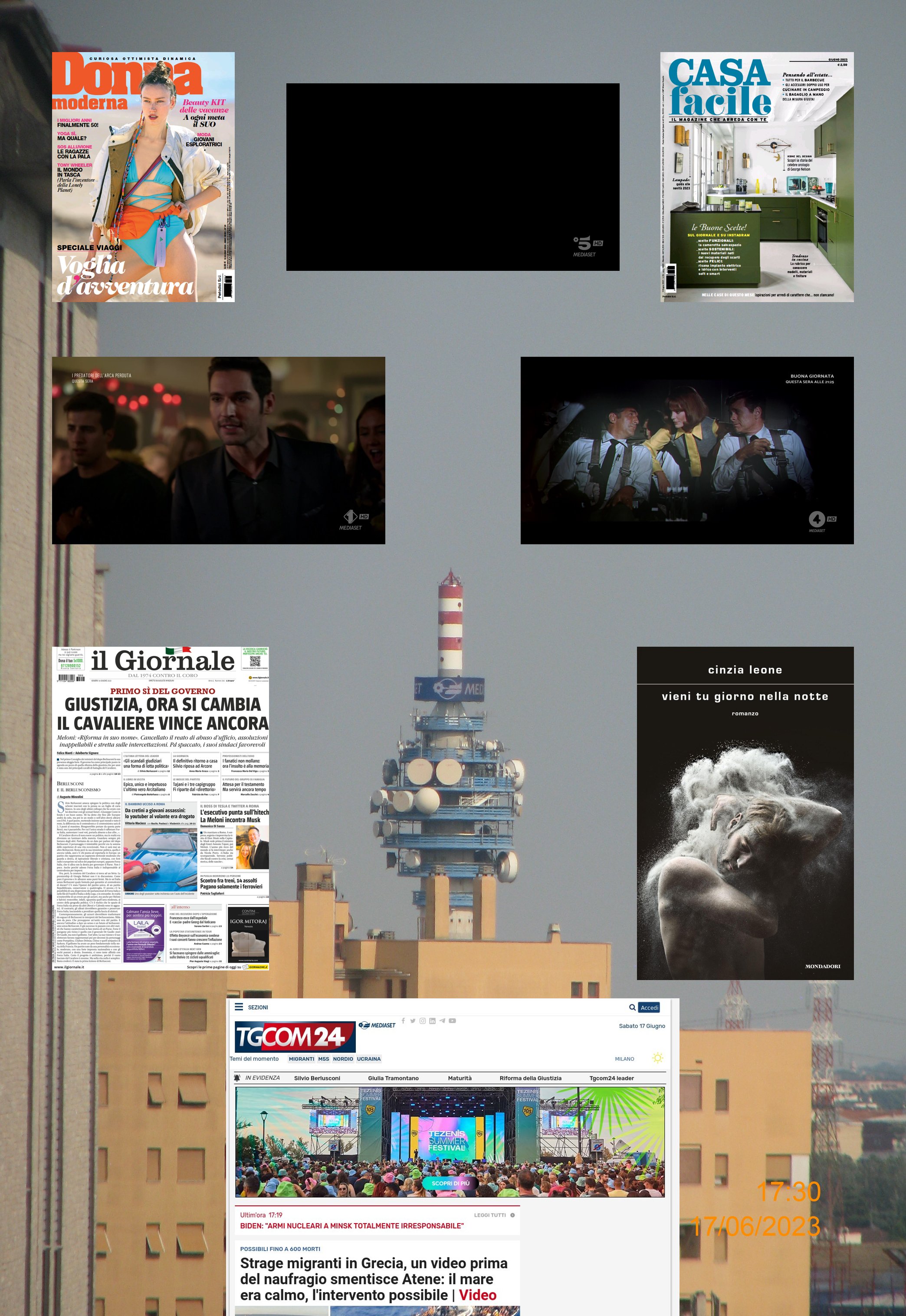Select the UCRAINA topic tag

coord(369,1059)
